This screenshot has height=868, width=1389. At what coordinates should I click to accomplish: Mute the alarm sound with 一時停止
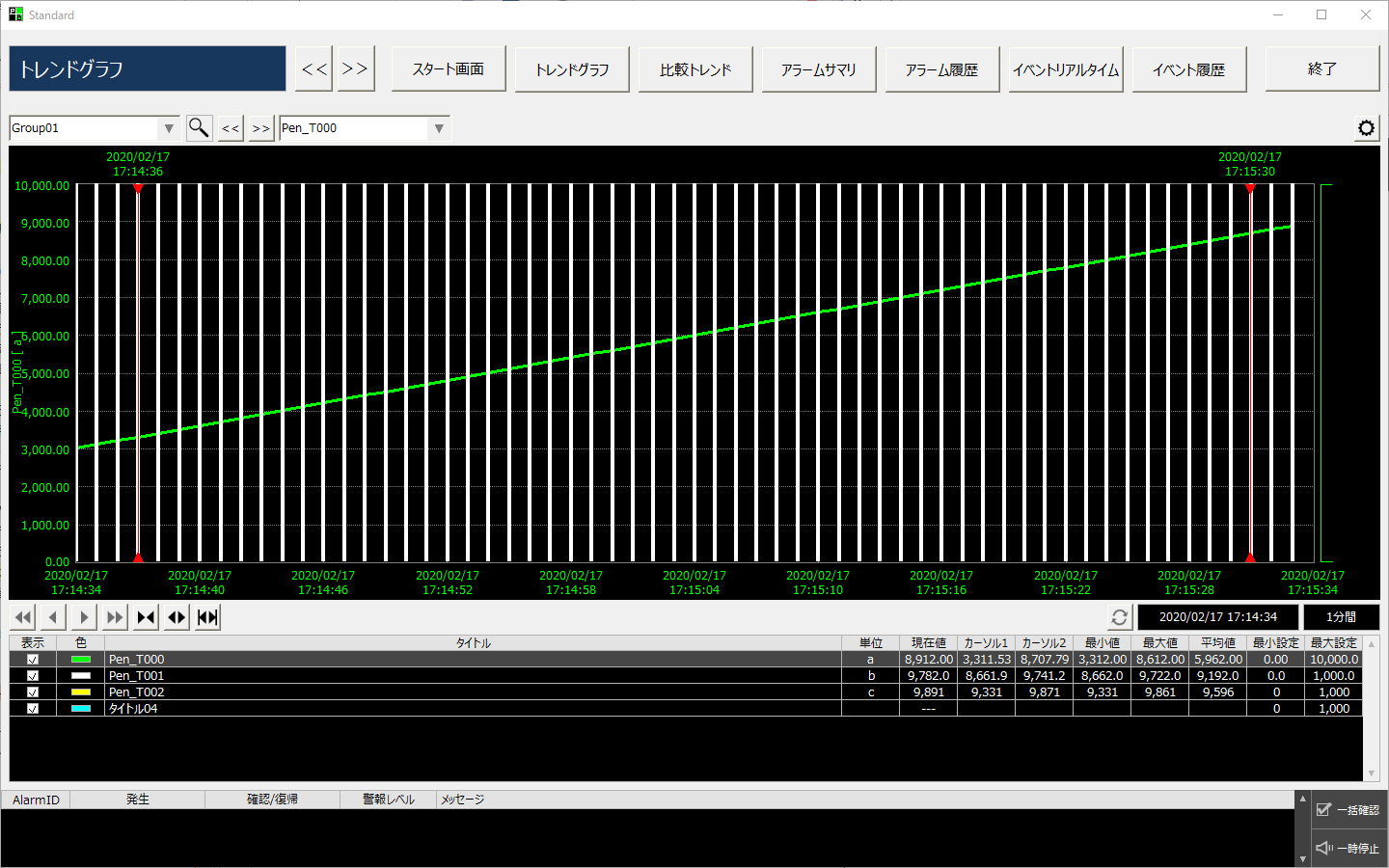pyautogui.click(x=1348, y=848)
